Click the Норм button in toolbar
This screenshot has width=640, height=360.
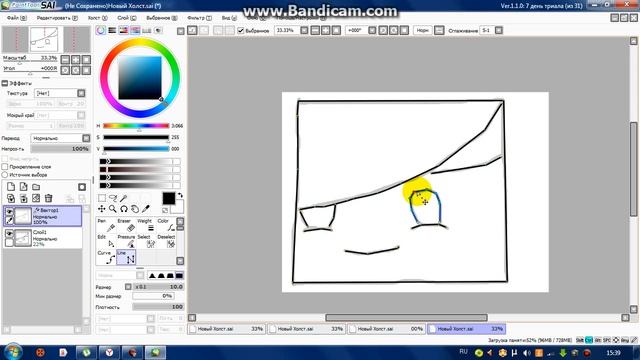pyautogui.click(x=422, y=31)
